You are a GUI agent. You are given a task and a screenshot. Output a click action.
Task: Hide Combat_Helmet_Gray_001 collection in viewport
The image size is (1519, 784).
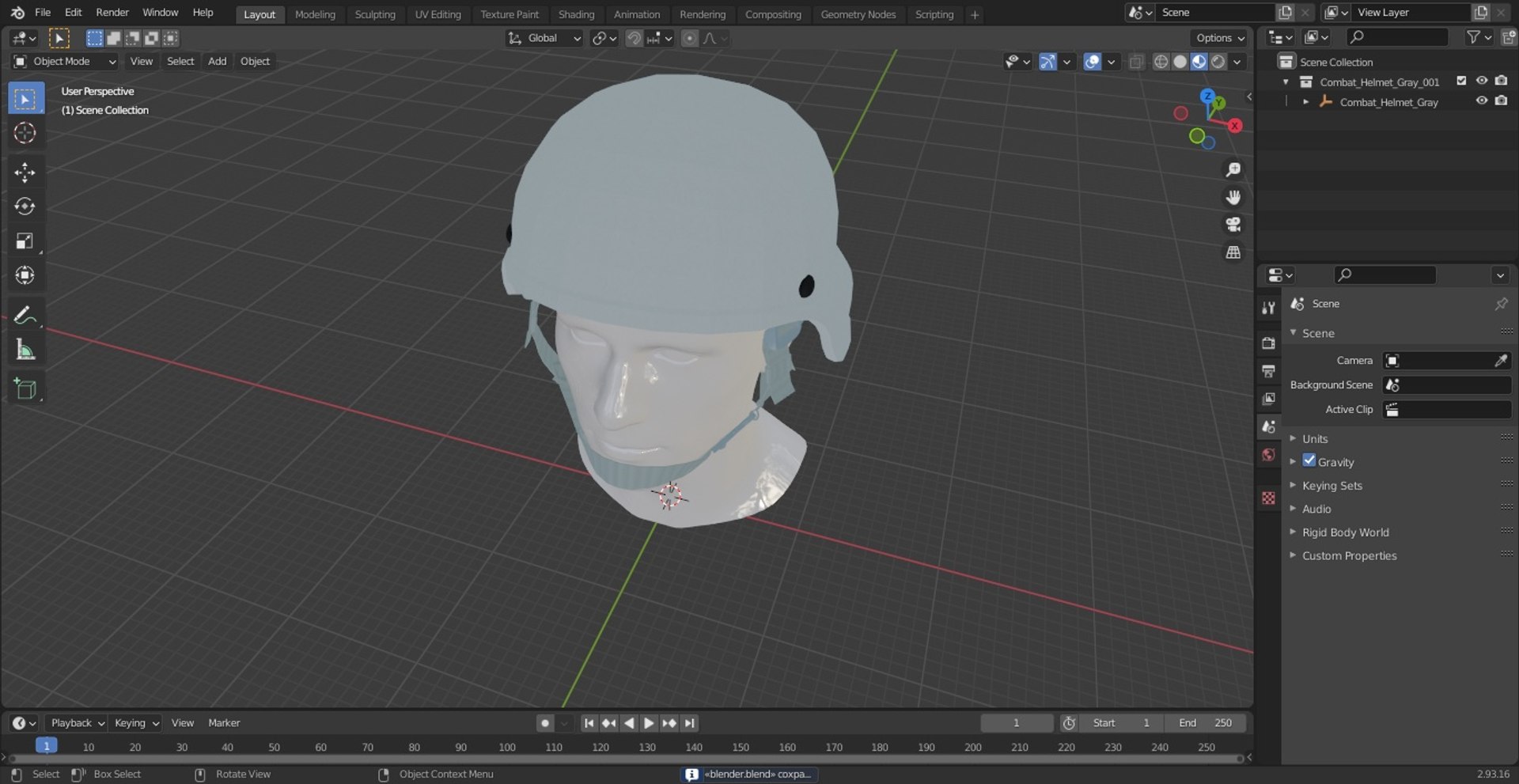point(1481,81)
